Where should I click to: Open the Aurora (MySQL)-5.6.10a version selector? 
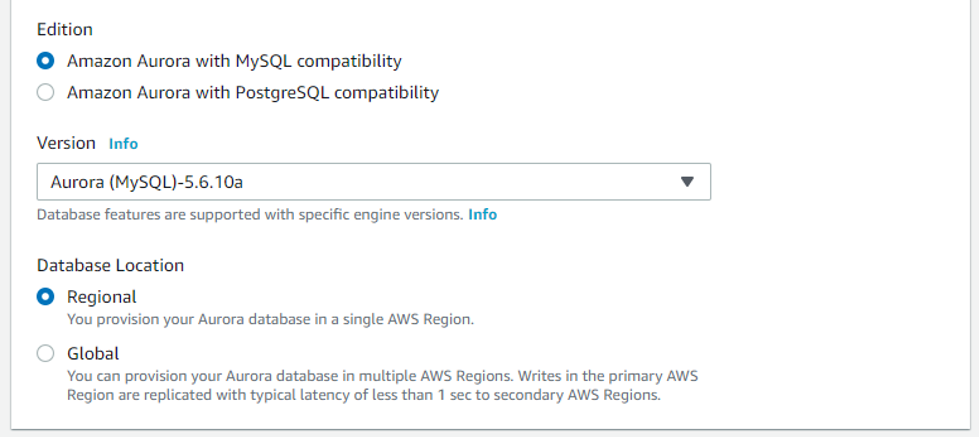coord(373,182)
